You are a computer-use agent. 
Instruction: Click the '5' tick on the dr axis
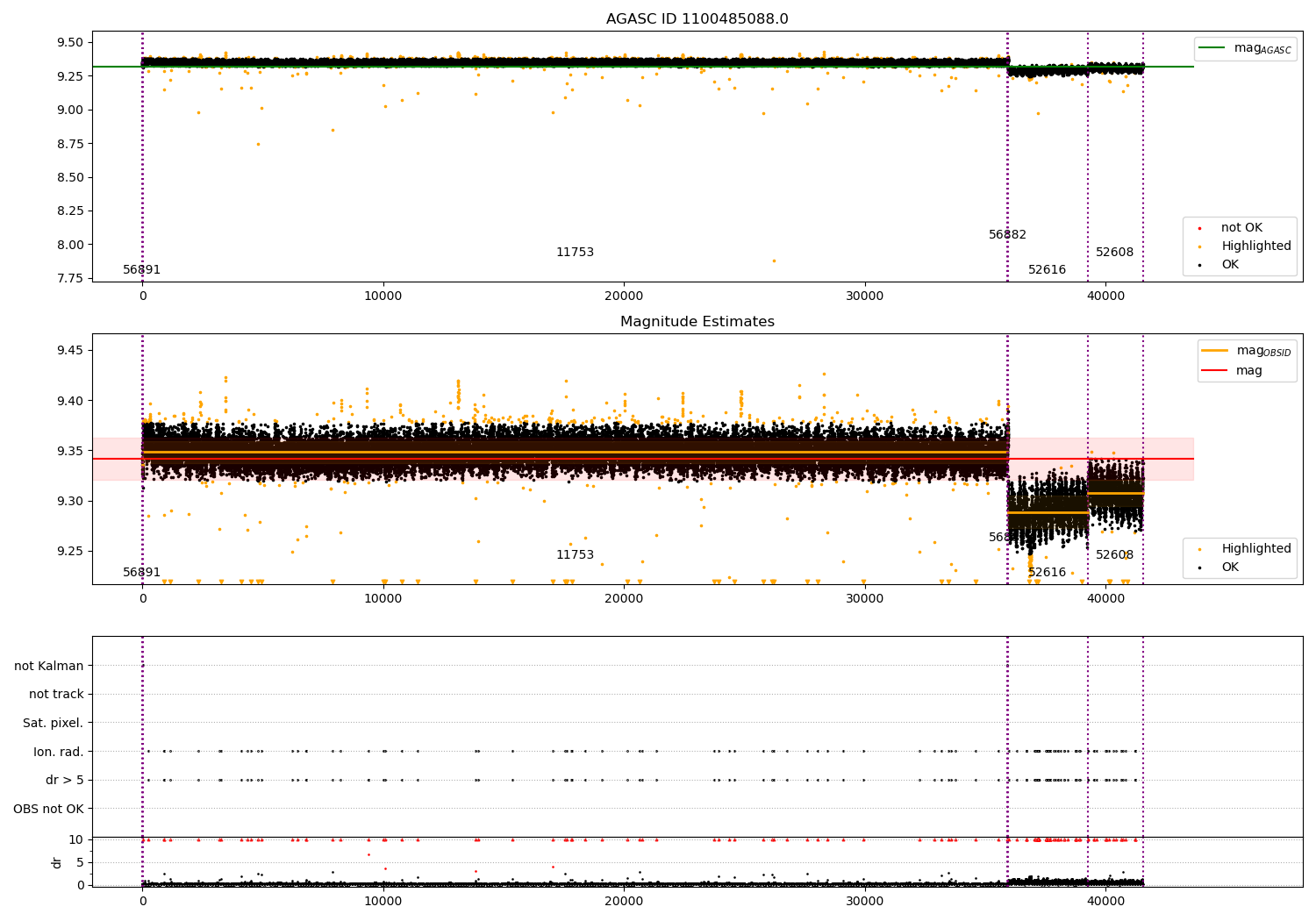(x=80, y=863)
